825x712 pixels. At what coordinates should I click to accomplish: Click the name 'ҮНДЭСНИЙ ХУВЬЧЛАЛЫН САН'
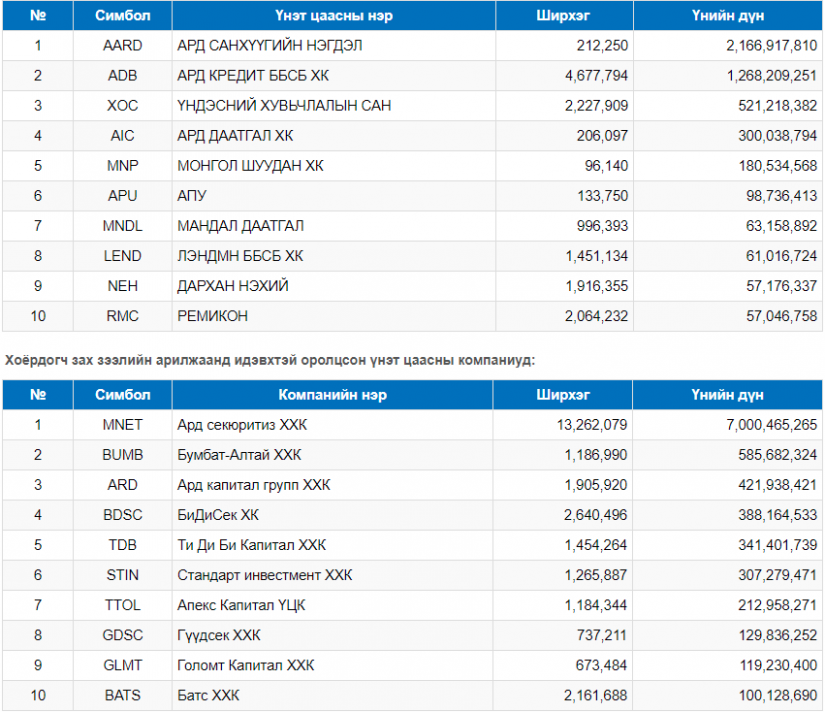coord(284,106)
